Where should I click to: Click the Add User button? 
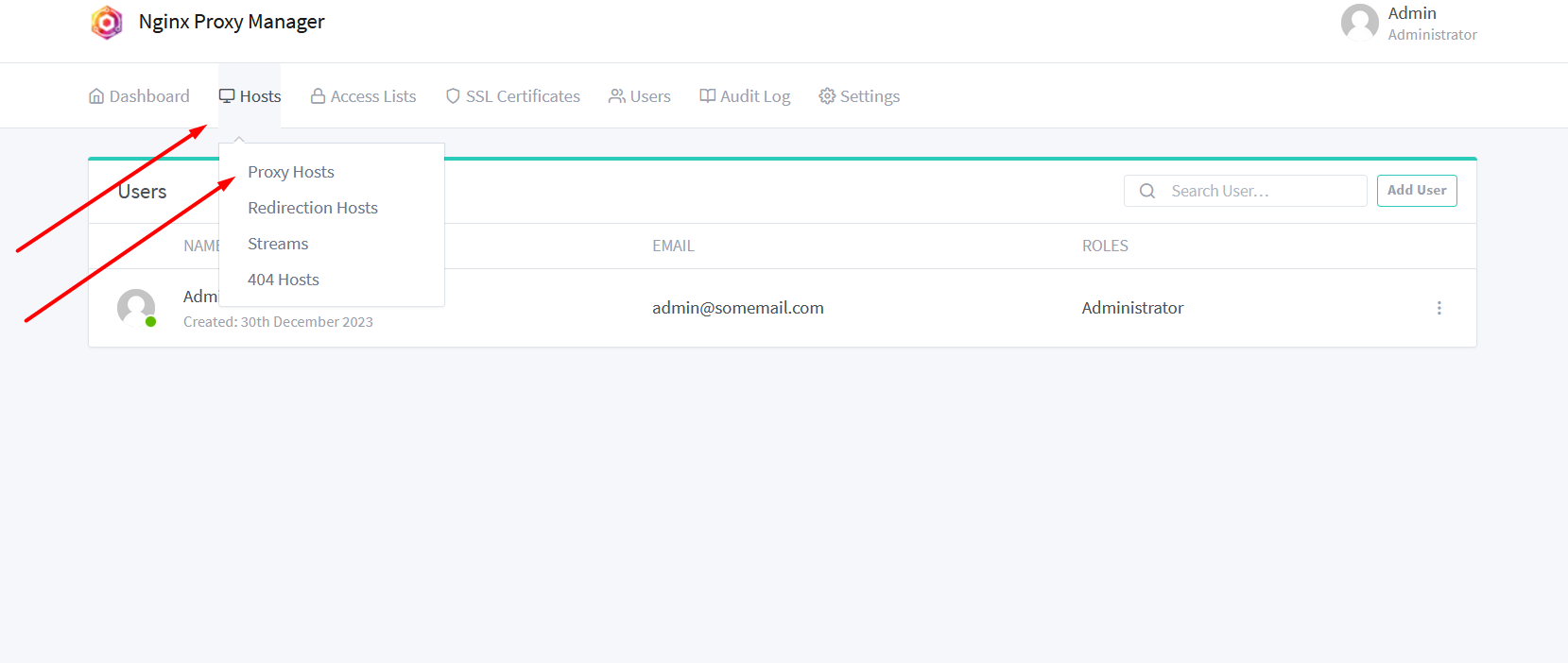[x=1417, y=191]
